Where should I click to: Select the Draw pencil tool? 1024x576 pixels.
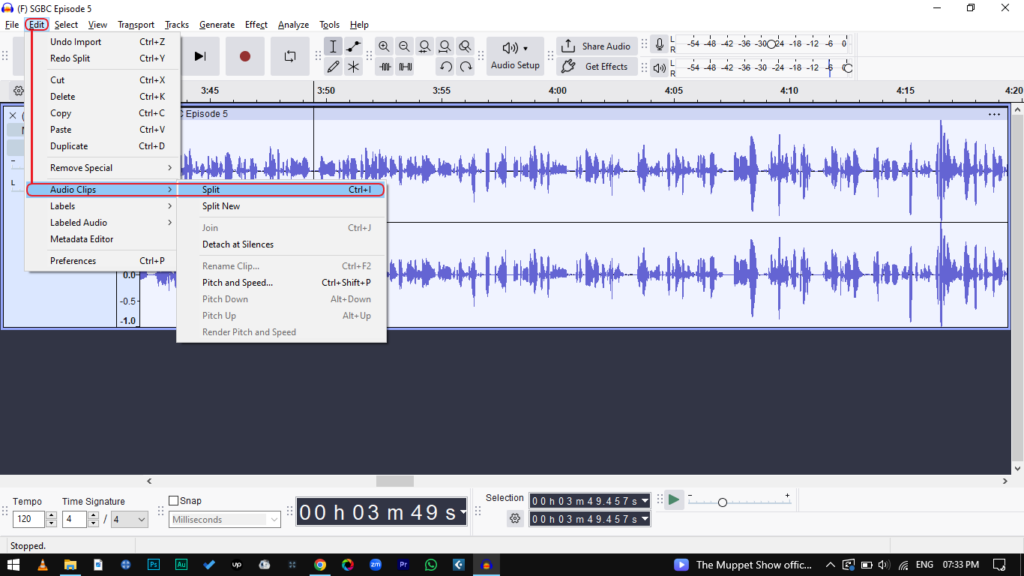333,67
